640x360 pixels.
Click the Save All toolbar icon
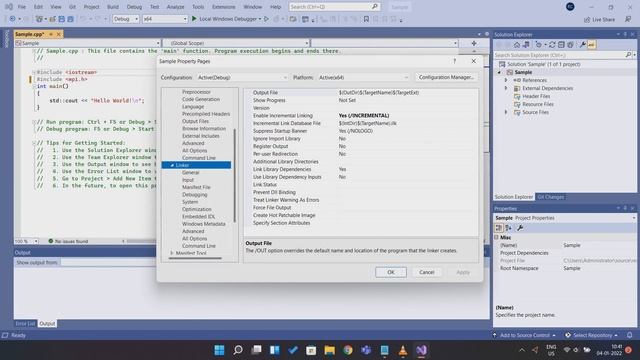(x=70, y=19)
